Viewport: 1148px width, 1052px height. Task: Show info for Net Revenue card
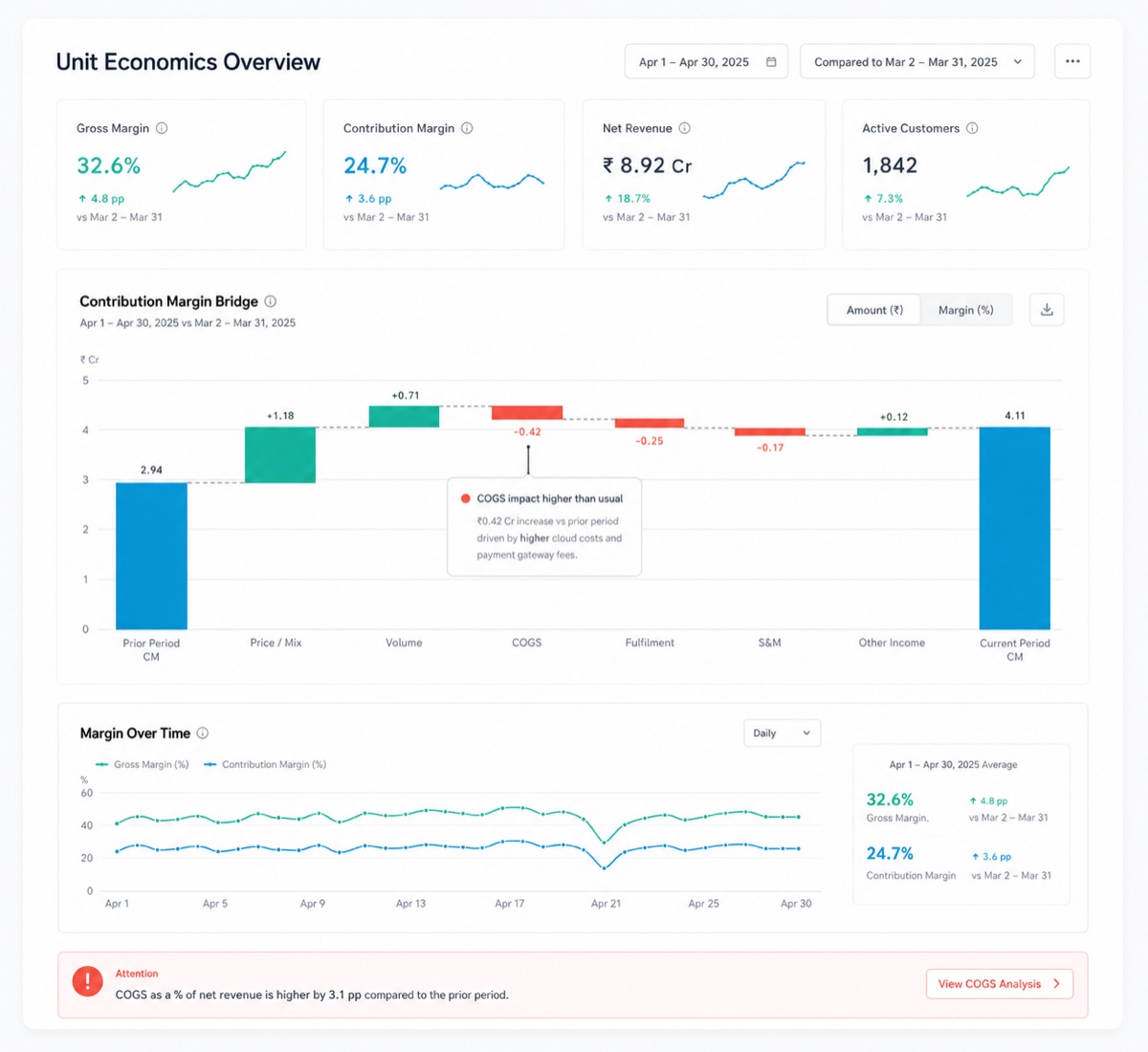tap(684, 128)
